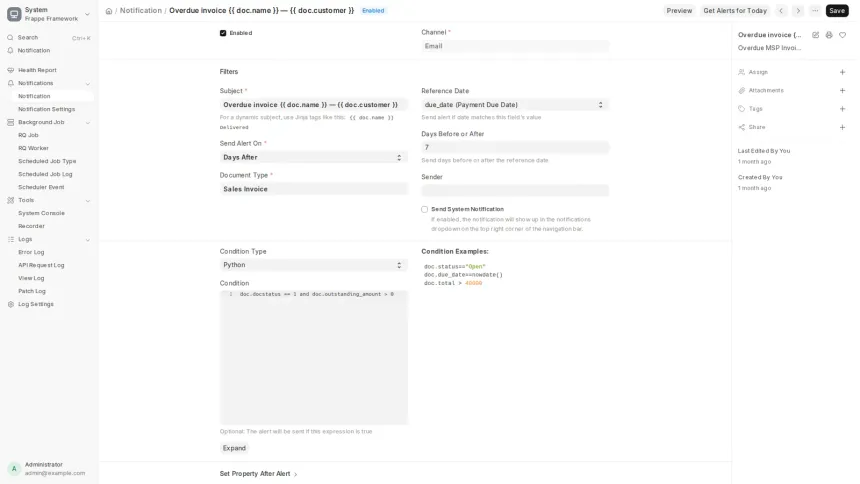This screenshot has width=860, height=484.
Task: Click the print icon in sidebar
Action: pyautogui.click(x=829, y=35)
